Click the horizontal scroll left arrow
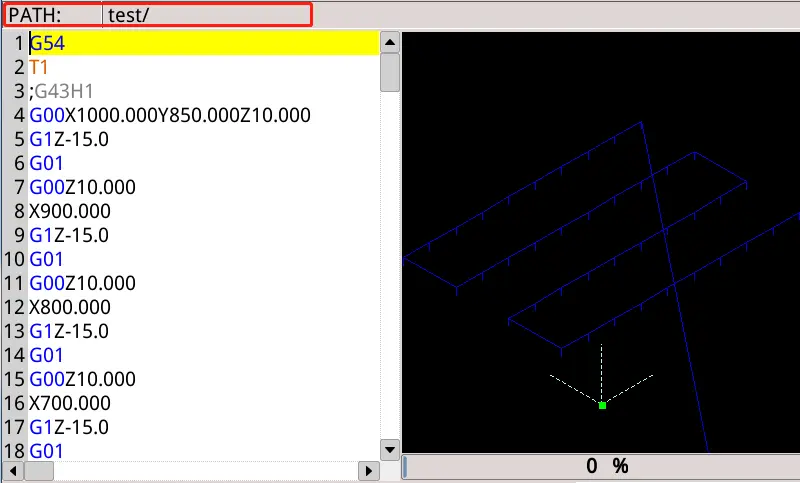The height and width of the screenshot is (483, 800). 13,471
